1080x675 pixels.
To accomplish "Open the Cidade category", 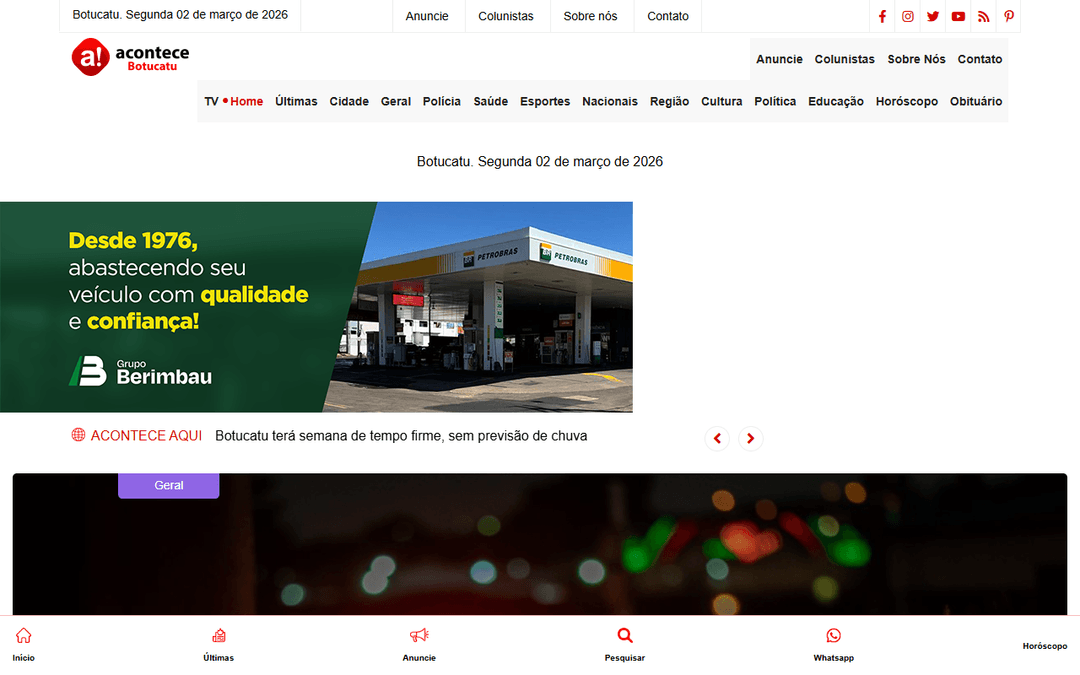I will 349,101.
